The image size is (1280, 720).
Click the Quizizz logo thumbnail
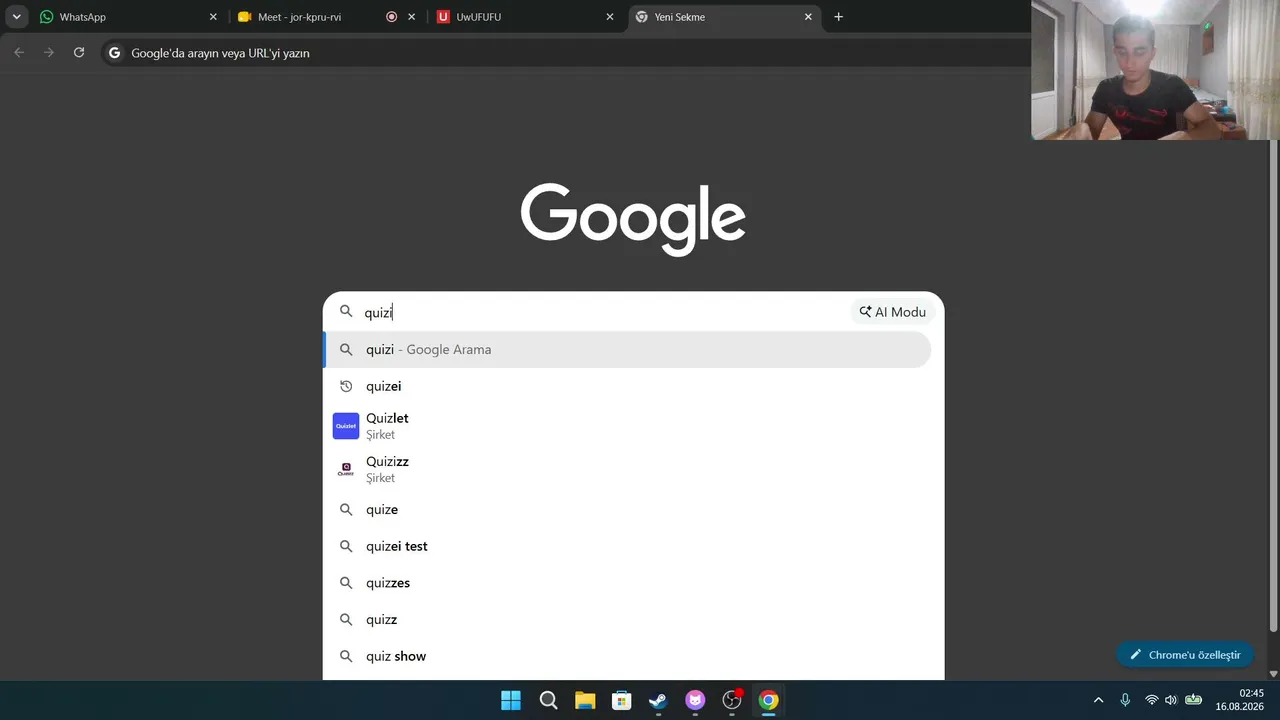tap(346, 469)
